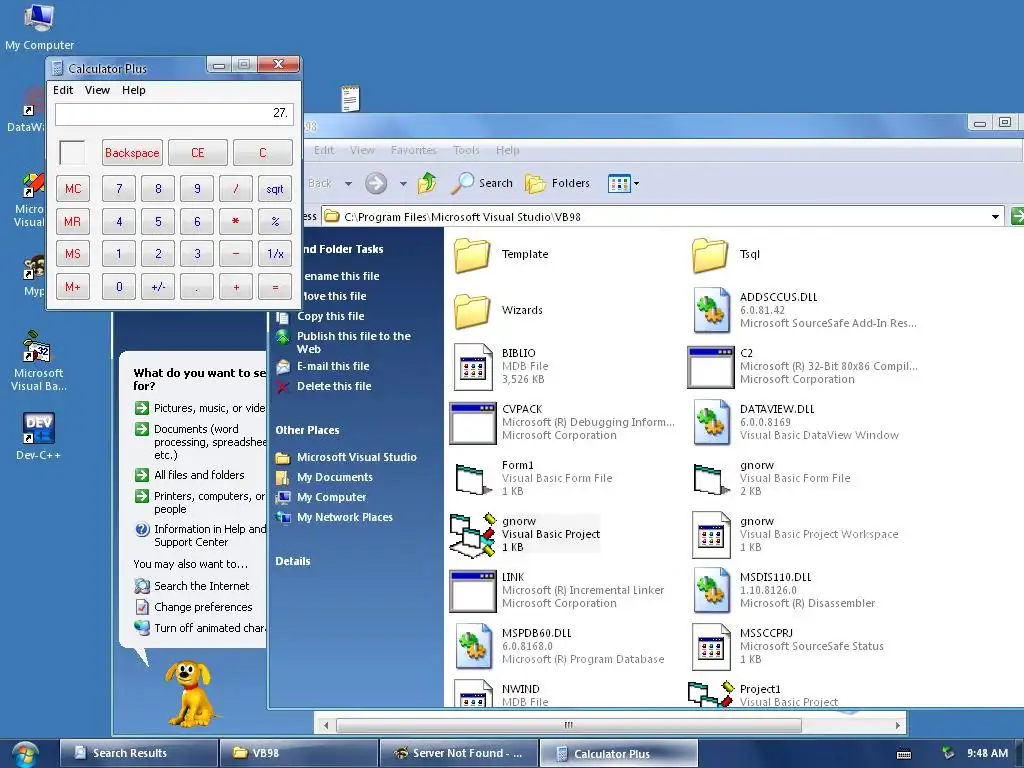Click E-mail this file link
The image size is (1024, 768).
point(333,366)
